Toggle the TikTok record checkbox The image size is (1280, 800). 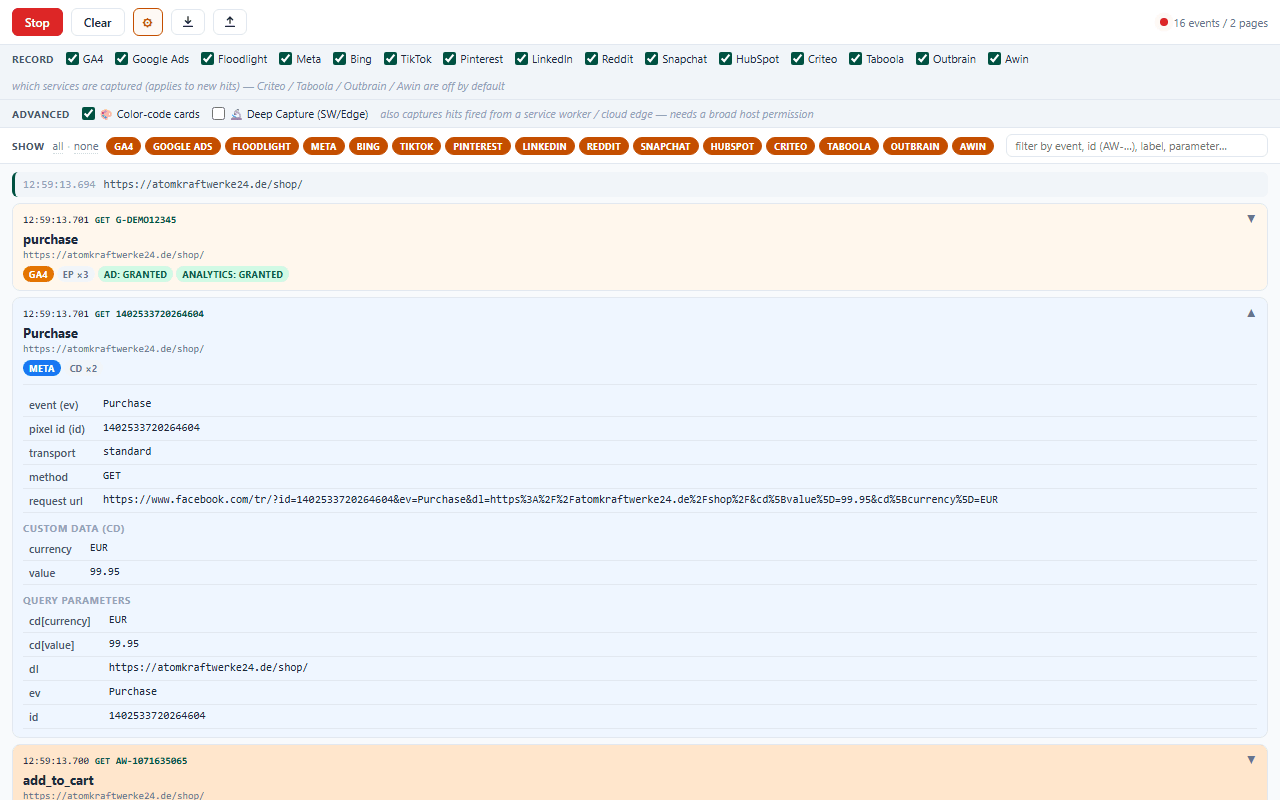pyautogui.click(x=391, y=59)
